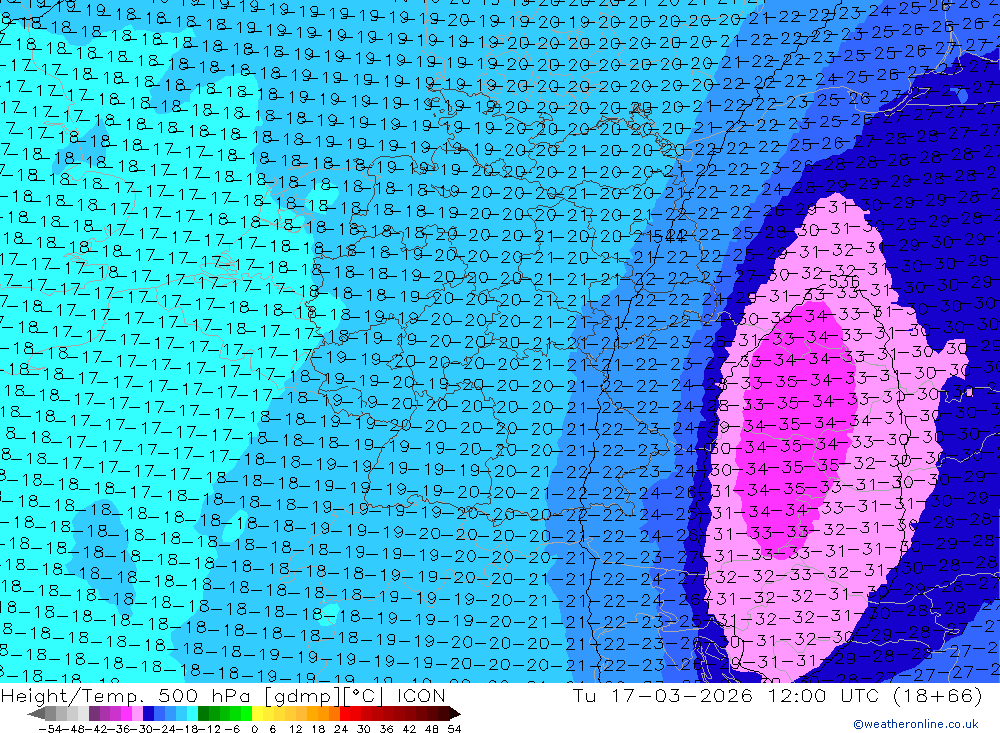This screenshot has width=1000, height=733.
Task: Click the bright red swatch at 24
Action: point(345,713)
